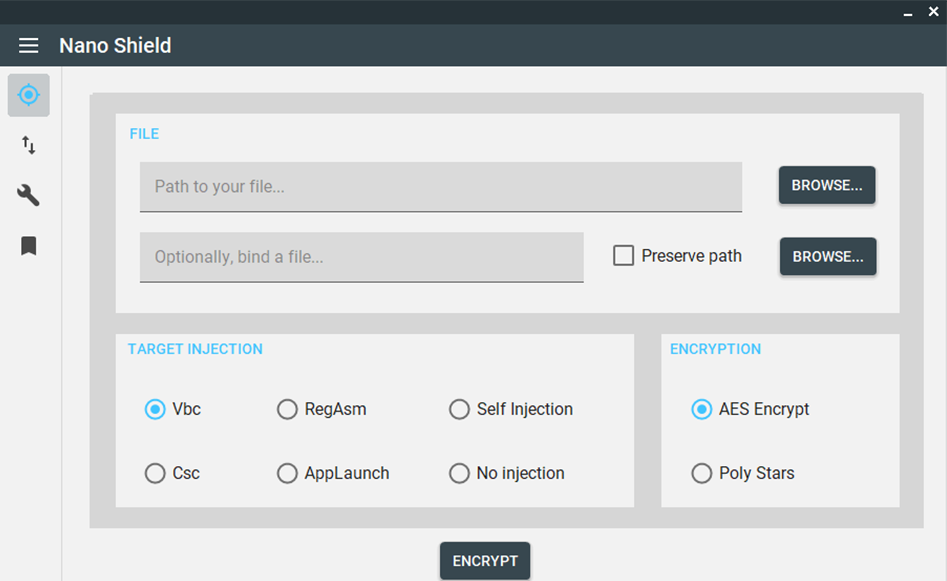947x581 pixels.
Task: Click the 'Optionally, bind a file' field
Action: [361, 257]
